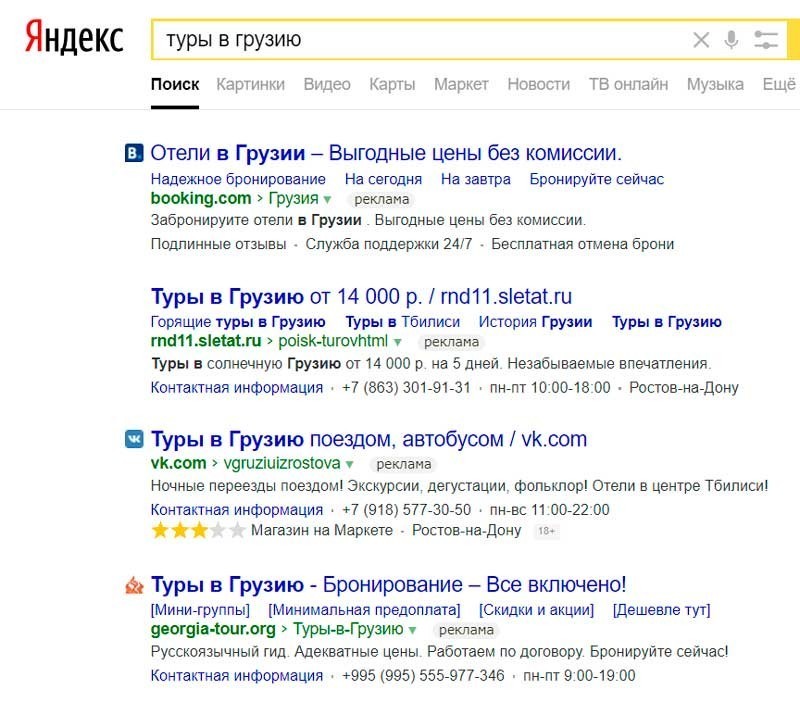Click phone number +7 (863) 301-91-31
This screenshot has width=800, height=702.
pyautogui.click(x=406, y=388)
